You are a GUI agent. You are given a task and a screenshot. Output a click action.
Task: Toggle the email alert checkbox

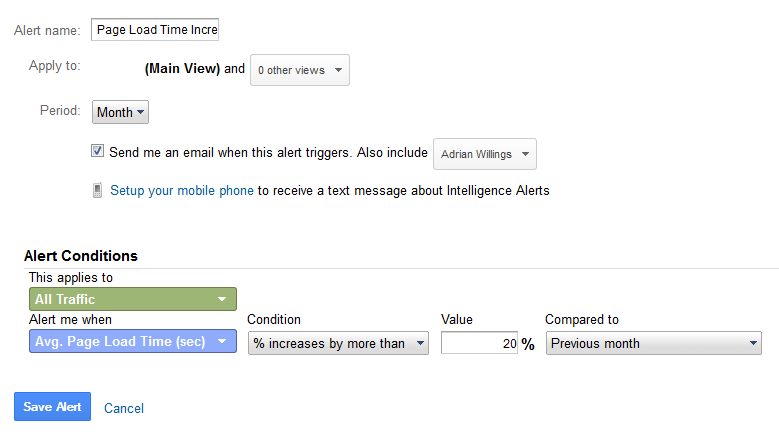pos(97,150)
